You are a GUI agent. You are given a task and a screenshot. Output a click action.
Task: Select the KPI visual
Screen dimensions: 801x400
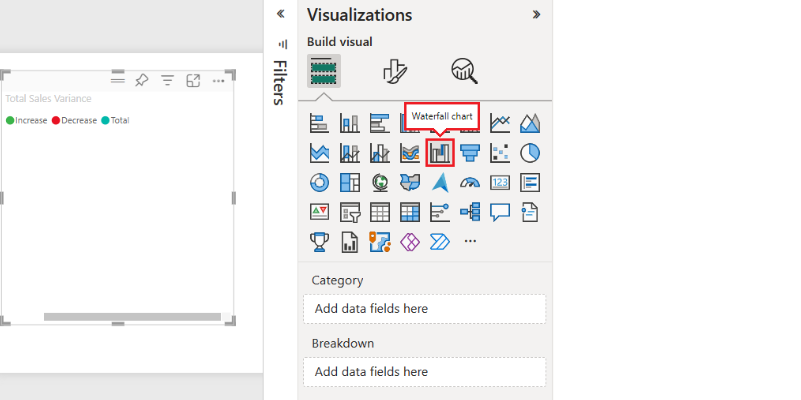(319, 212)
